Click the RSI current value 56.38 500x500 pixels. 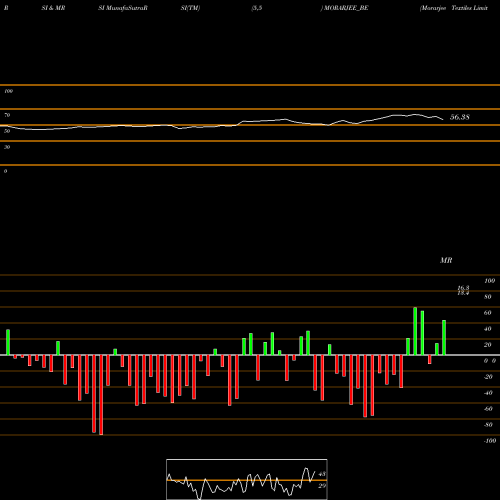460,117
